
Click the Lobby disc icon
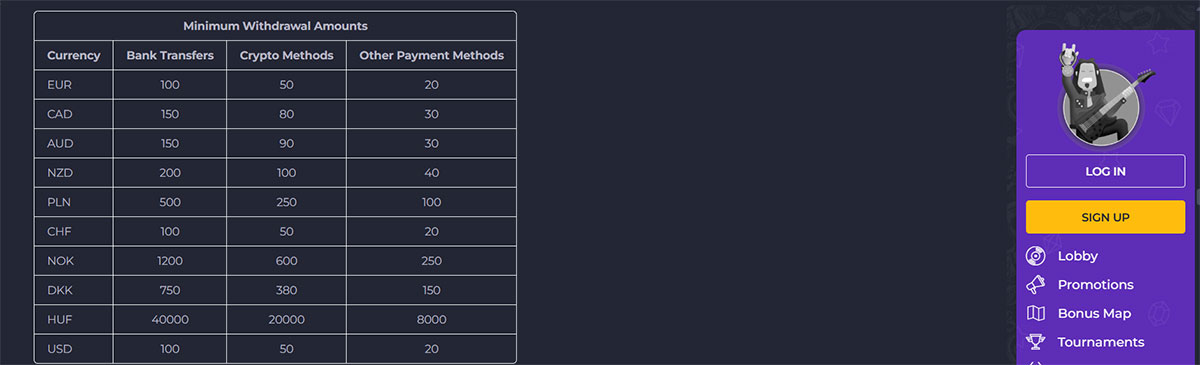[x=1037, y=256]
